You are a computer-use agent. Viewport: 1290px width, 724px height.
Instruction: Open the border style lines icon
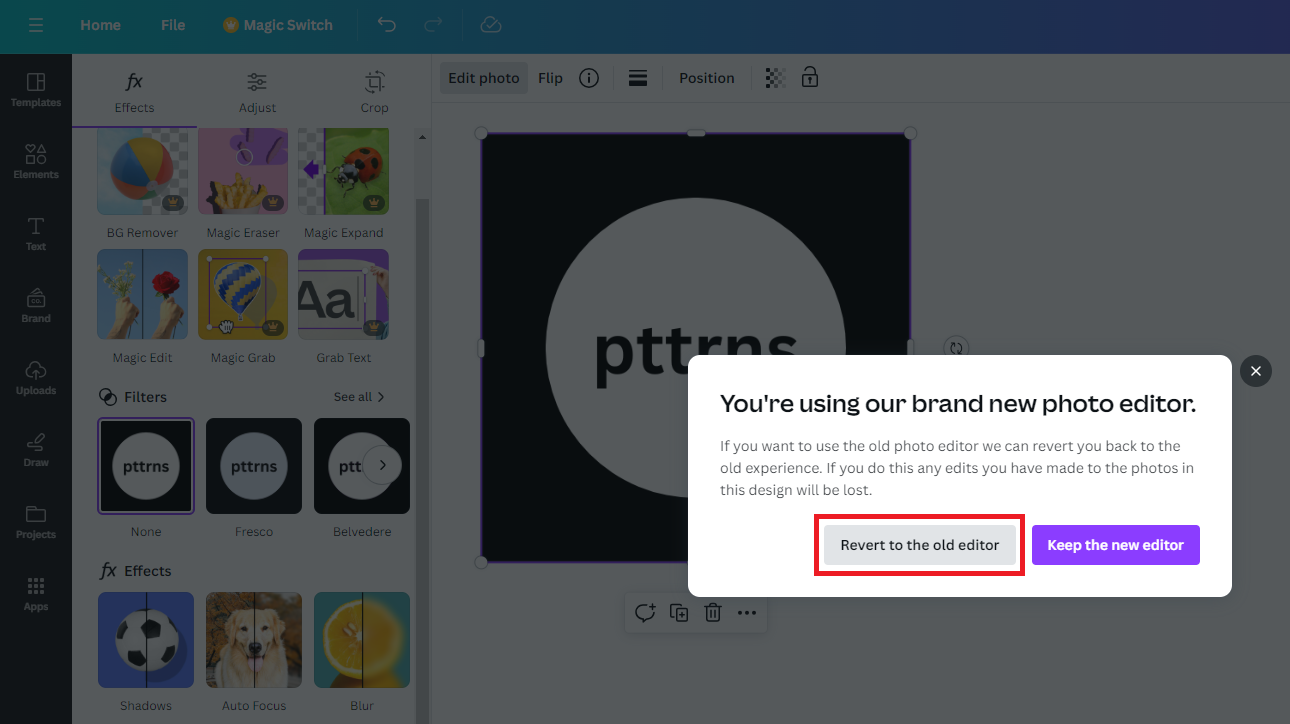638,78
